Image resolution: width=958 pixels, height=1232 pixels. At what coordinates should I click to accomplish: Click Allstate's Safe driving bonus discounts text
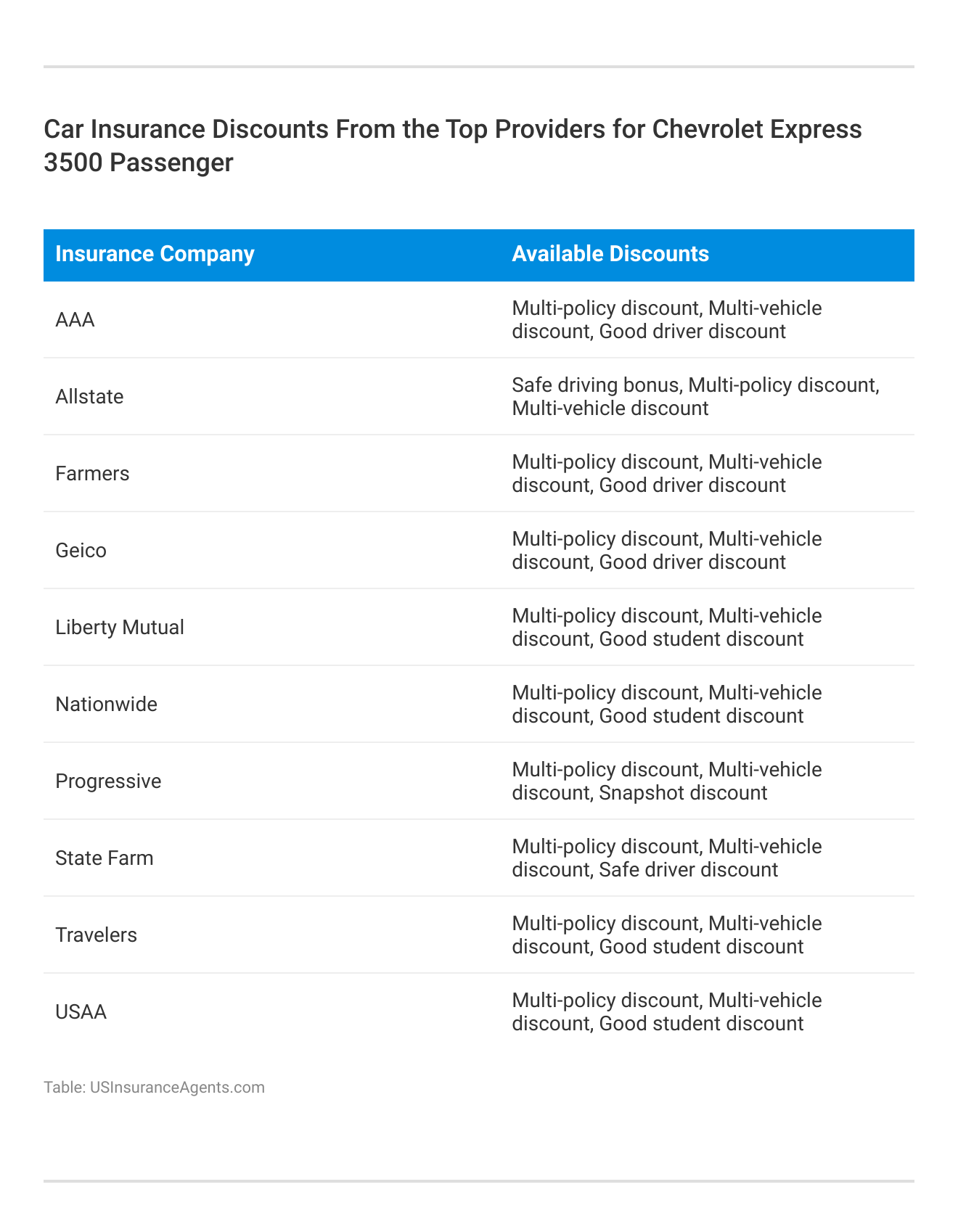click(x=695, y=397)
